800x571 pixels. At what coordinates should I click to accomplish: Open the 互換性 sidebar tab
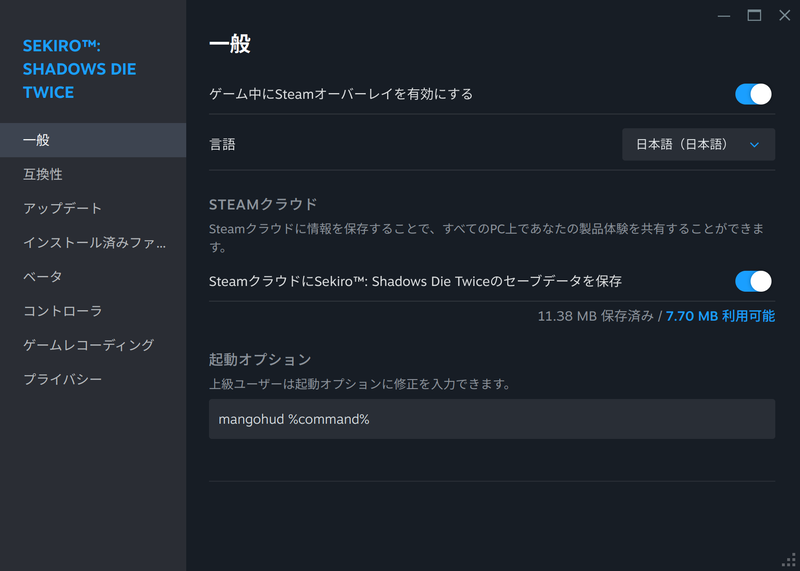click(x=93, y=174)
